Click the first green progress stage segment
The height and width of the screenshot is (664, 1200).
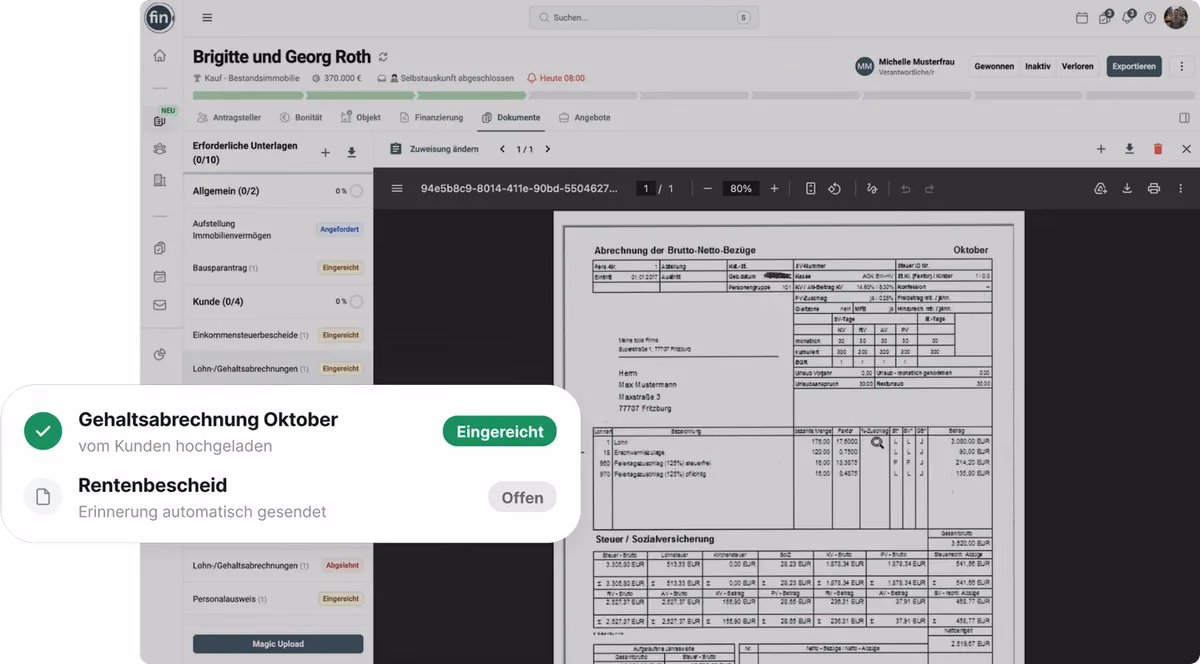pos(248,96)
